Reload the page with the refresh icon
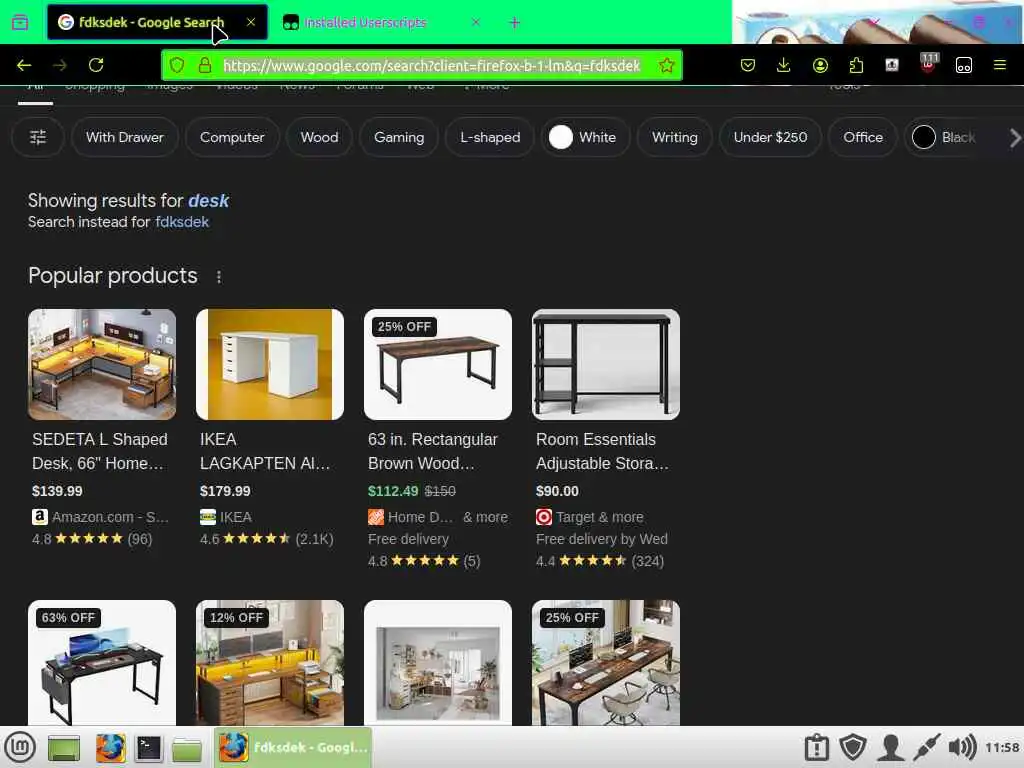The image size is (1024, 768). click(x=96, y=65)
